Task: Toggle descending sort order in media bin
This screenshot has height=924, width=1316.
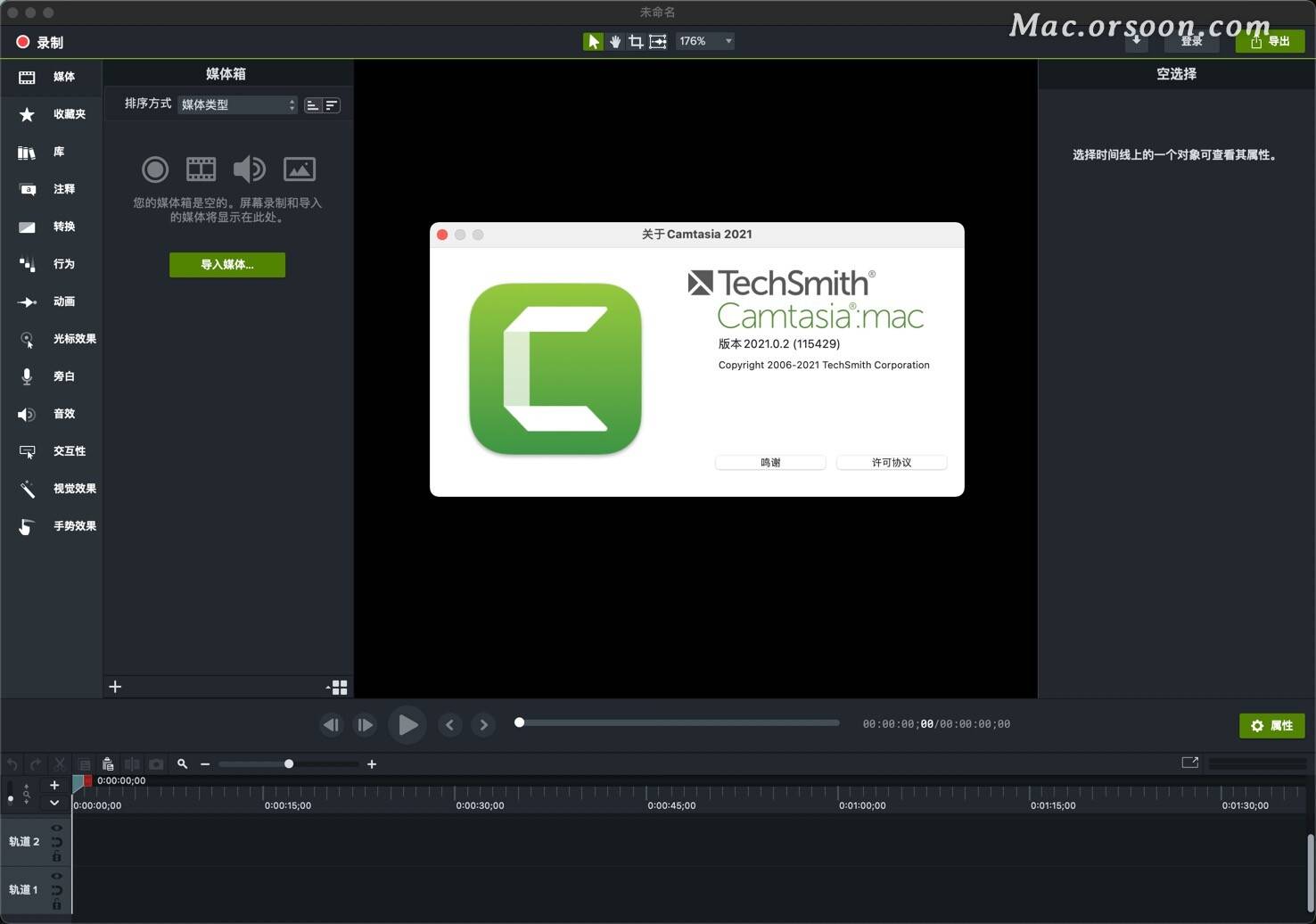Action: [x=331, y=105]
